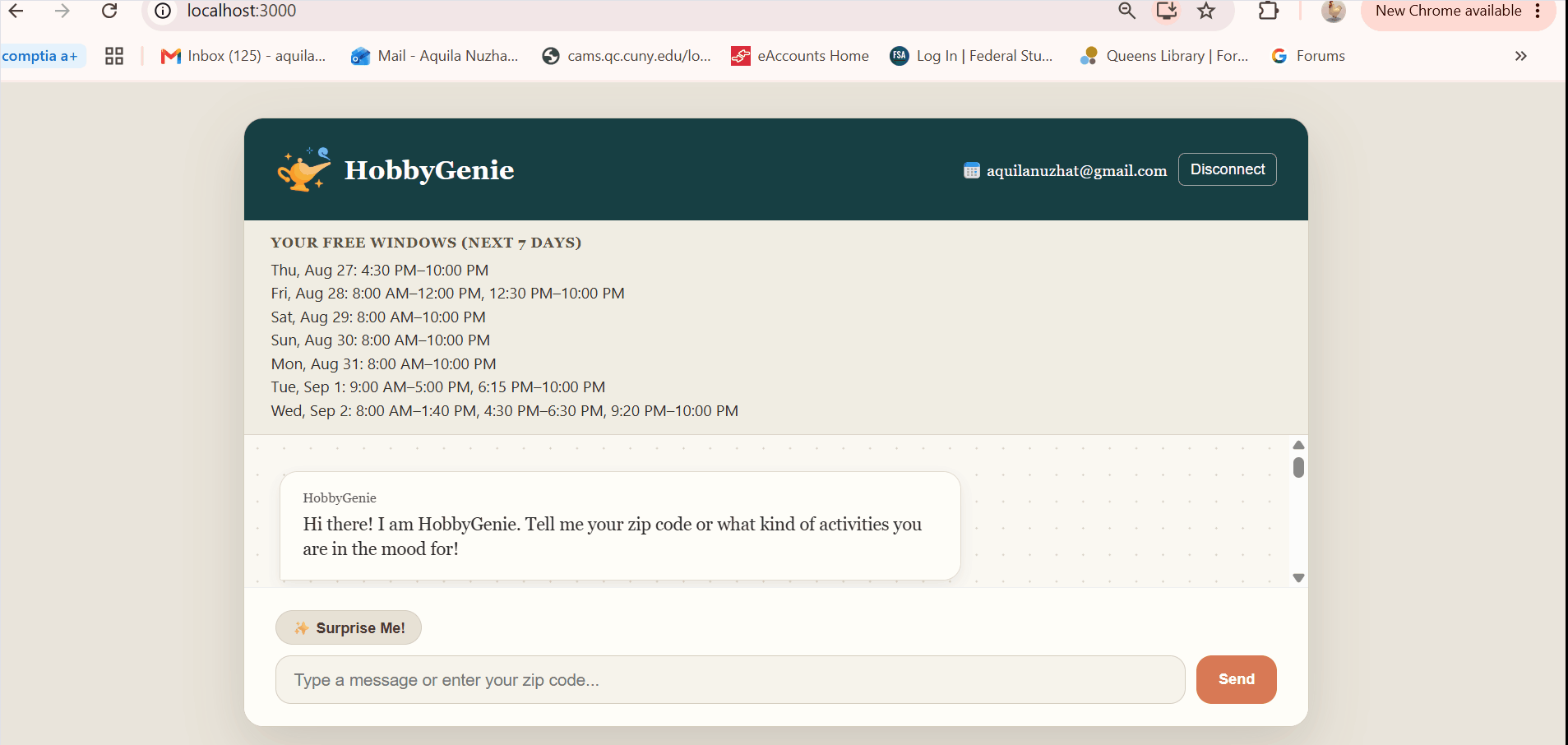This screenshot has width=1568, height=745.
Task: Disconnect the Google calendar account
Action: point(1227,169)
